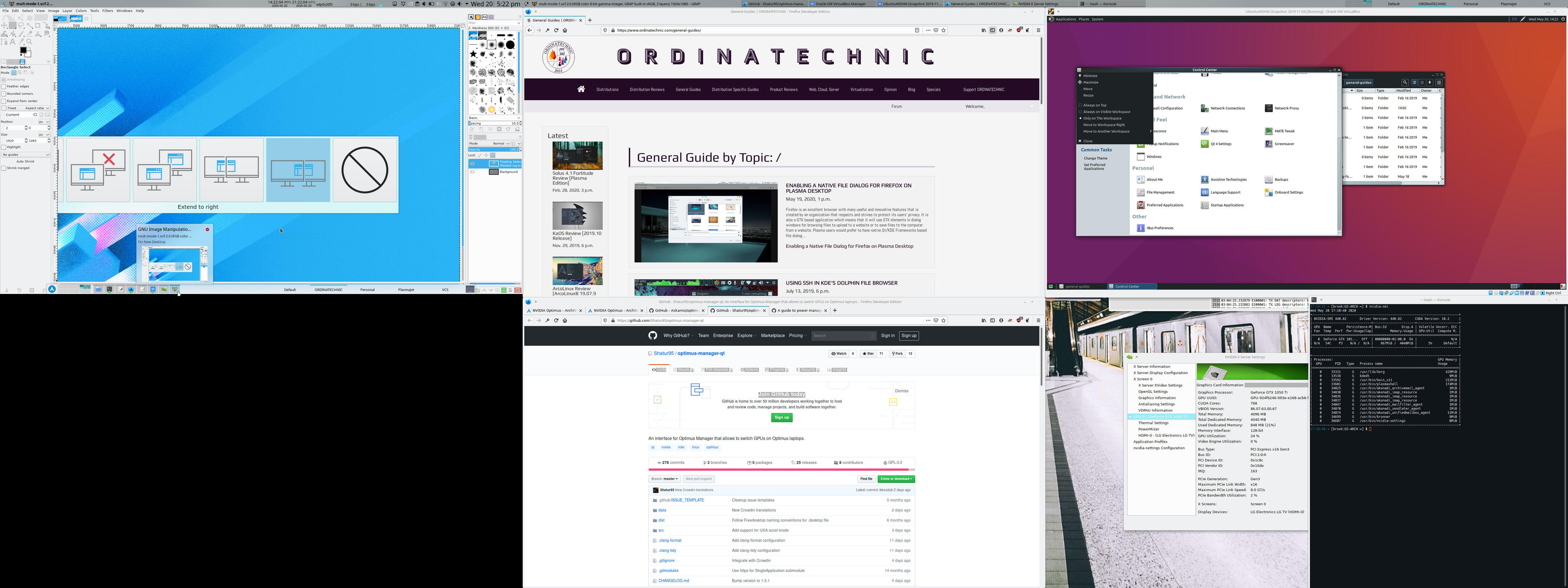Enable Expand from center checkbox
This screenshot has width=1568, height=588.
4,101
